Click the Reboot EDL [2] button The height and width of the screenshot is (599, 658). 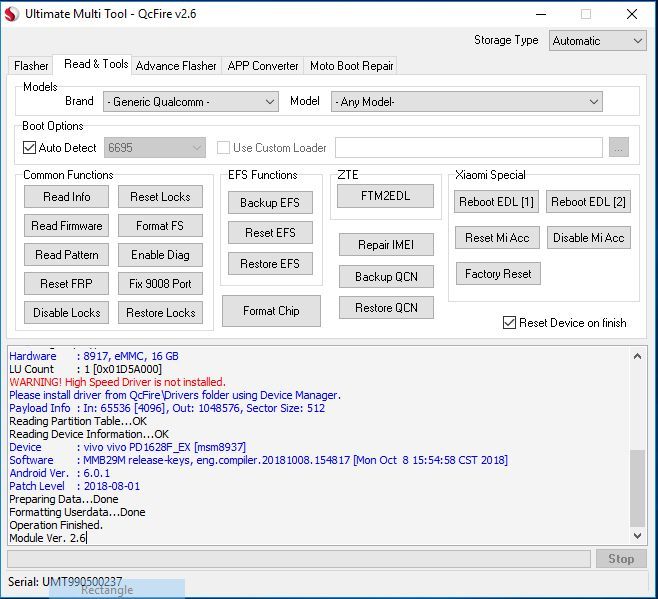pos(588,202)
